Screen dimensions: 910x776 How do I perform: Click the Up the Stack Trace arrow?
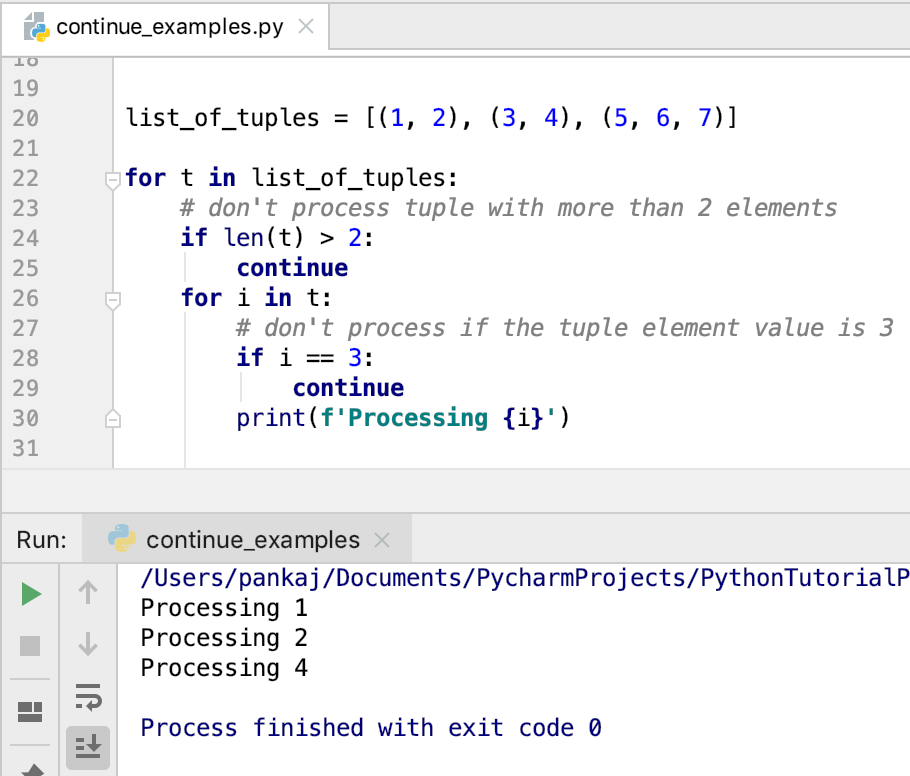(88, 594)
